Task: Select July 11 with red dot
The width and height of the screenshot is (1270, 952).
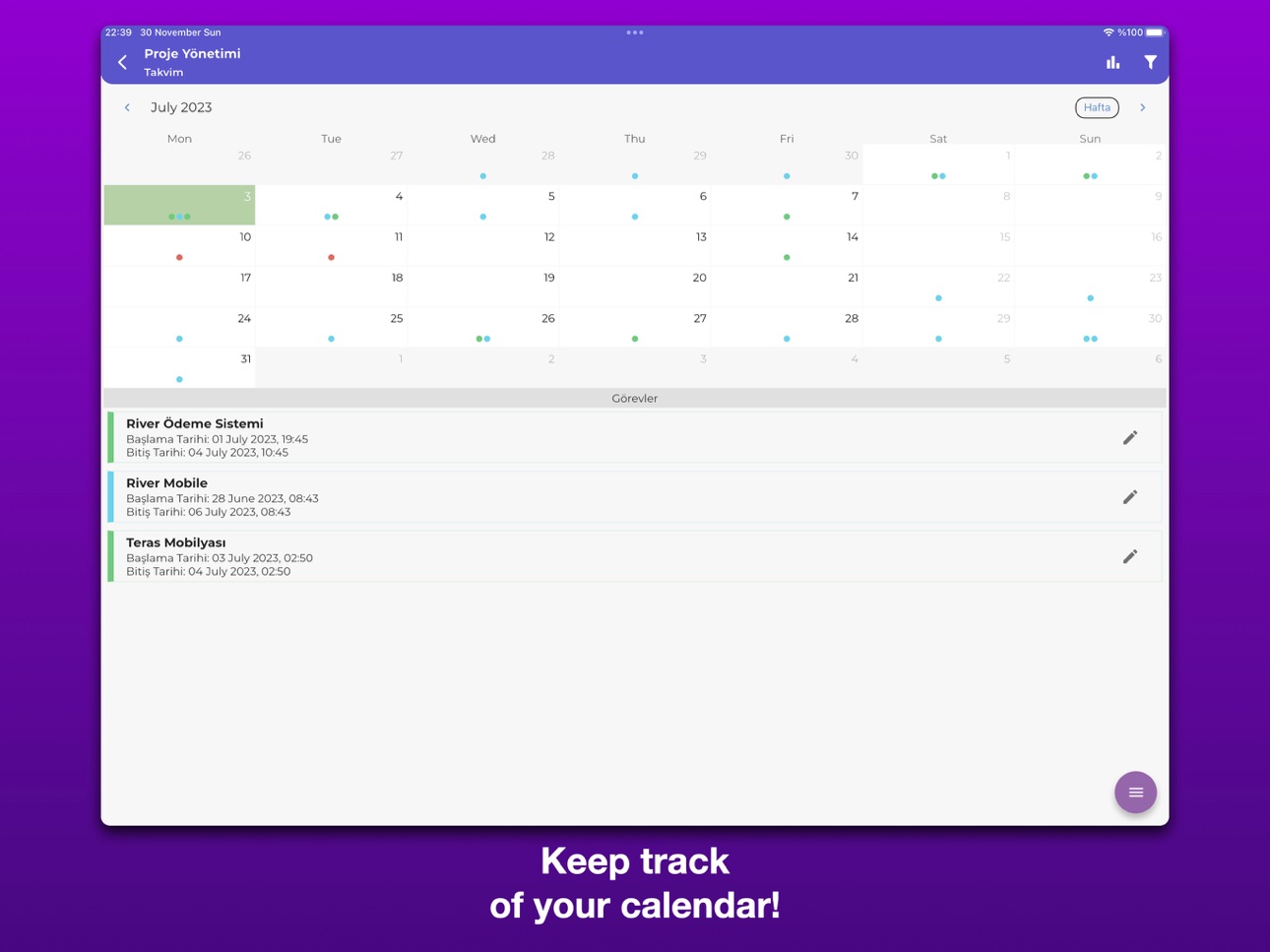Action: pyautogui.click(x=332, y=245)
